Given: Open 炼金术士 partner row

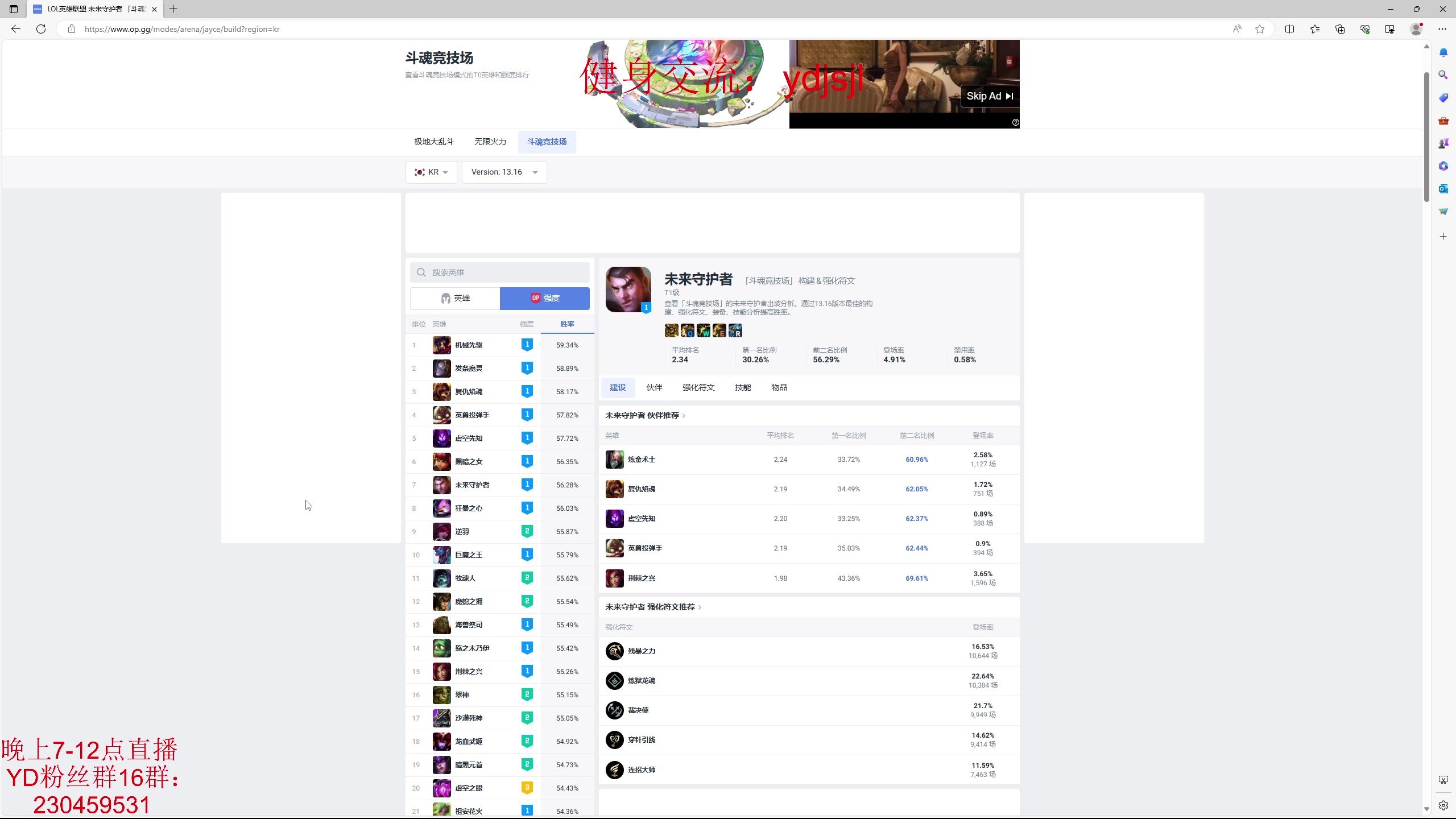Looking at the screenshot, I should pyautogui.click(x=809, y=460).
